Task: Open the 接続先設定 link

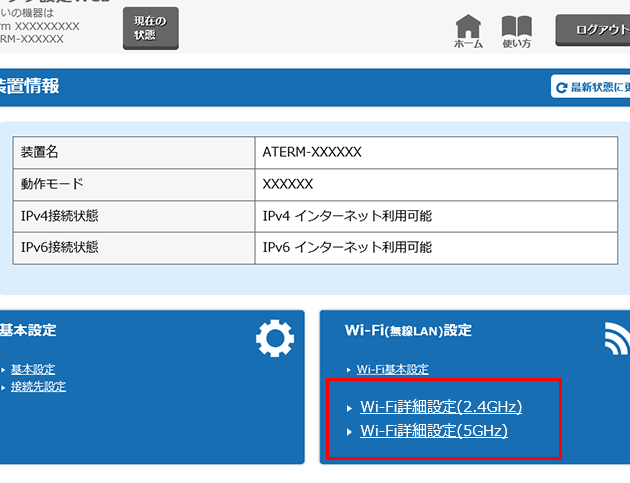Action: click(38, 386)
